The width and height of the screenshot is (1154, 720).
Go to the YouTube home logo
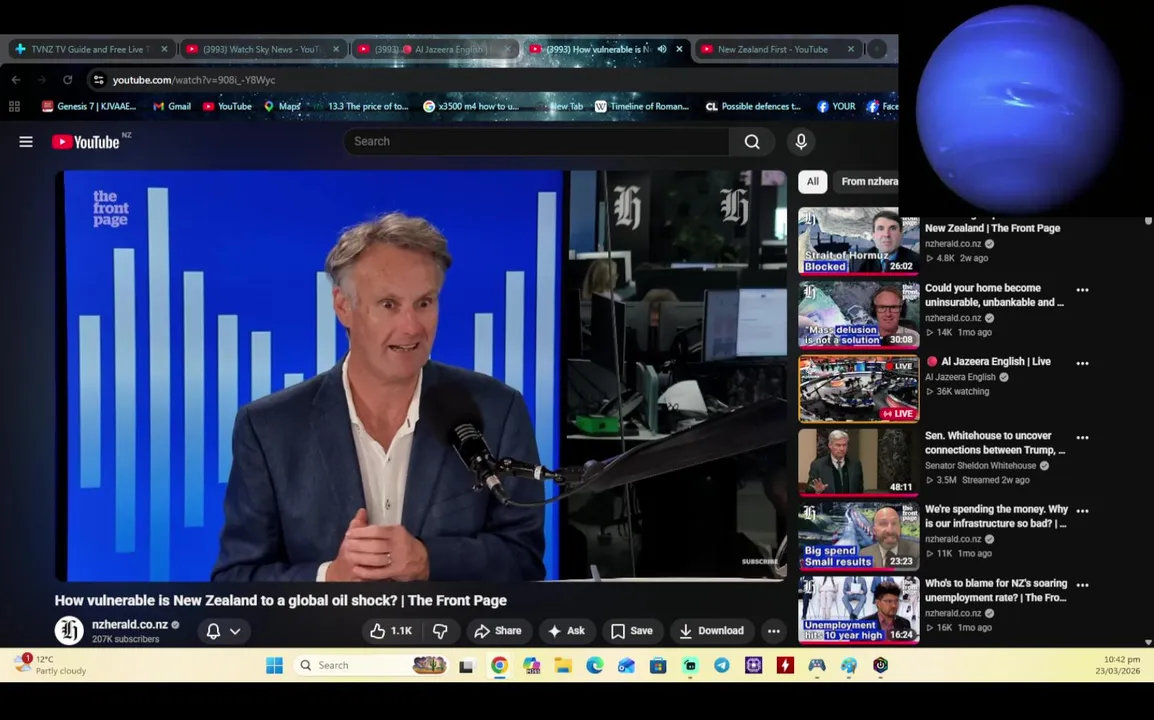pyautogui.click(x=85, y=142)
